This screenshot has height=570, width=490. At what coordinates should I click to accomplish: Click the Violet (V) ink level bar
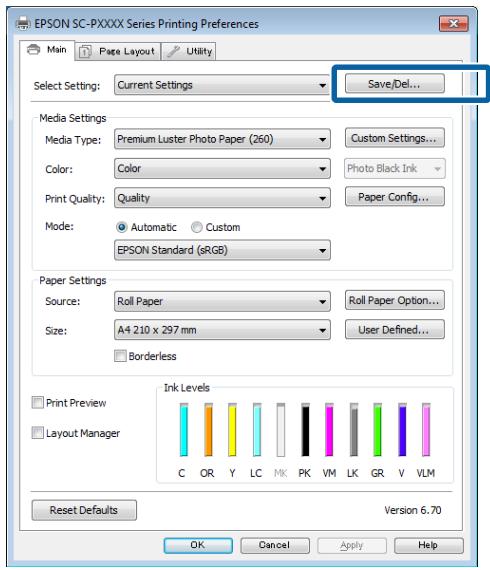click(x=402, y=429)
